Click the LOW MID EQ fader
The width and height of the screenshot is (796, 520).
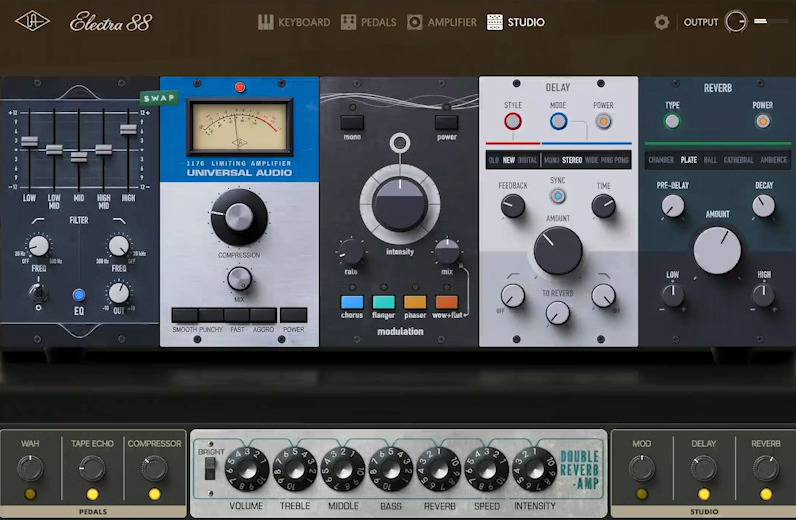point(54,149)
